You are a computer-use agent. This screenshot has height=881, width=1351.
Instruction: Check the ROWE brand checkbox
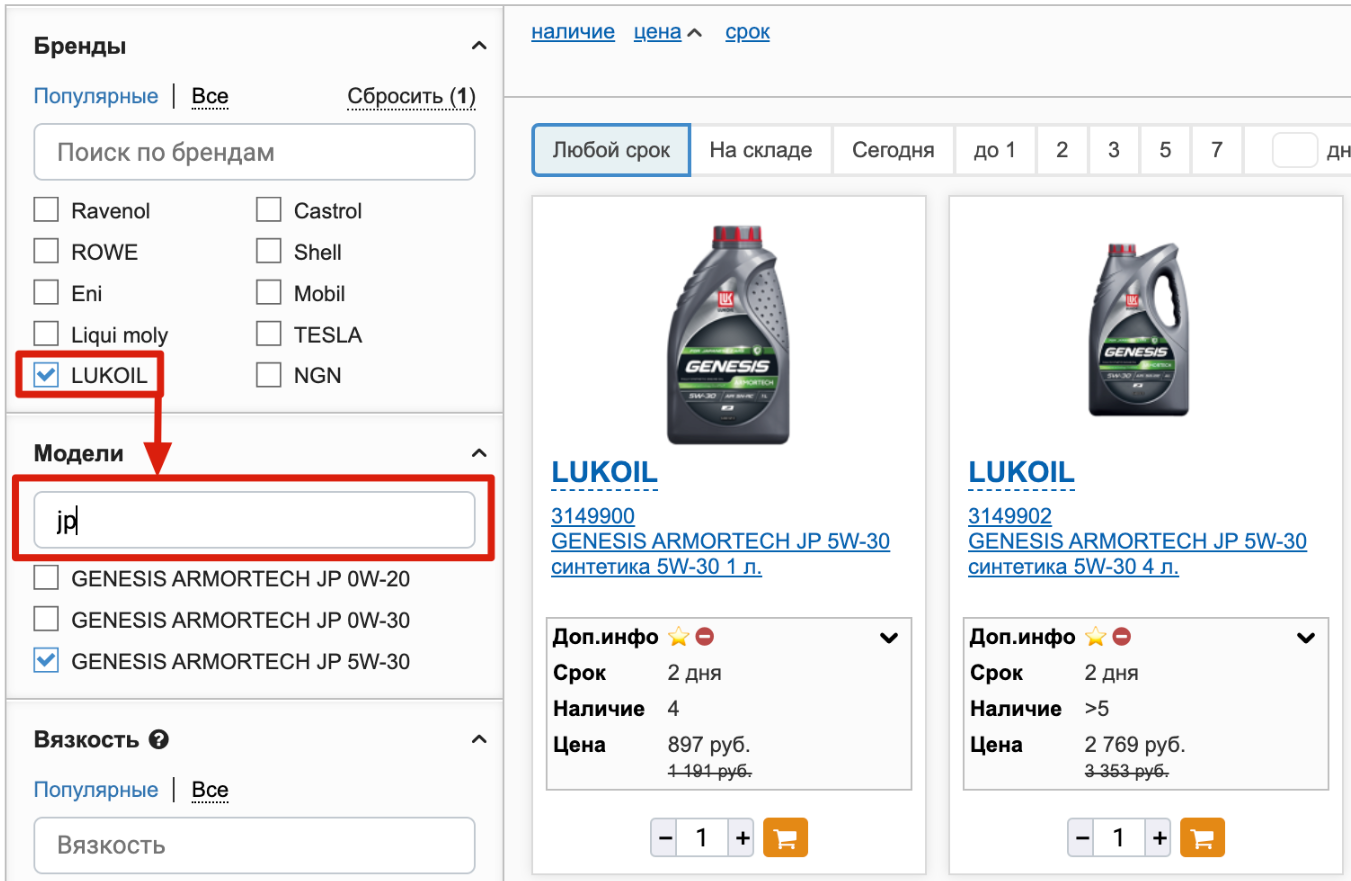point(46,251)
